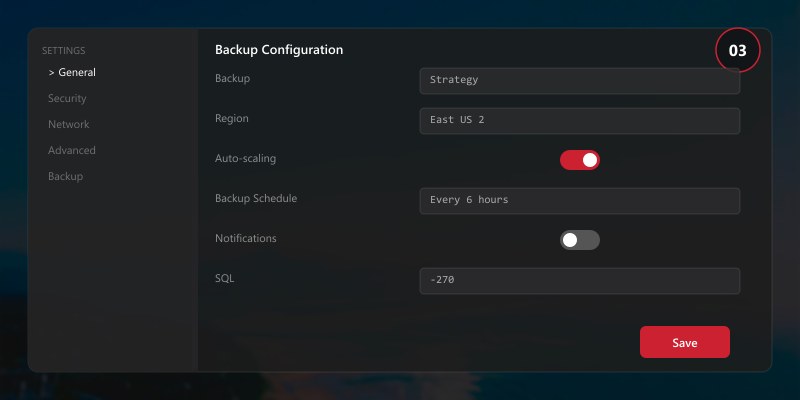Viewport: 800px width, 400px height.
Task: Select General in the settings sidebar
Action: [x=72, y=72]
